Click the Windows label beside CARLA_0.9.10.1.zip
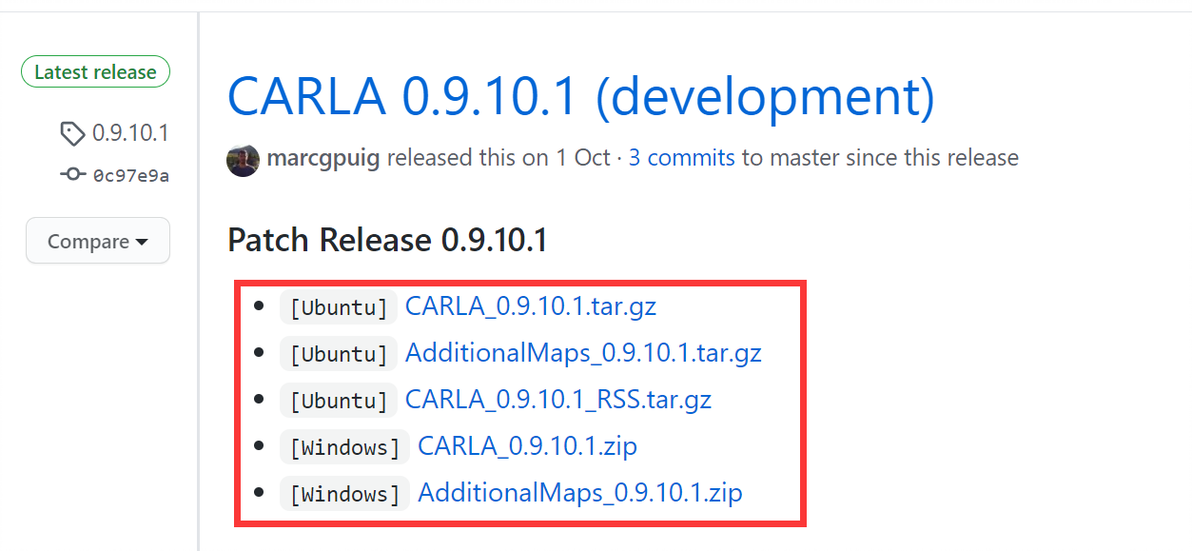1192x551 pixels. (x=344, y=447)
